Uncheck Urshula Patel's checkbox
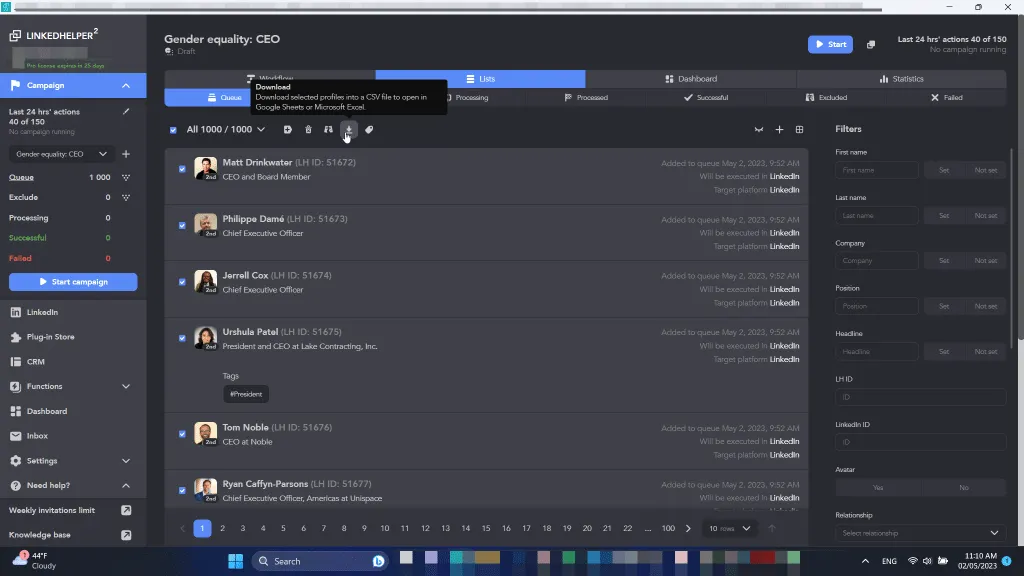 [182, 338]
